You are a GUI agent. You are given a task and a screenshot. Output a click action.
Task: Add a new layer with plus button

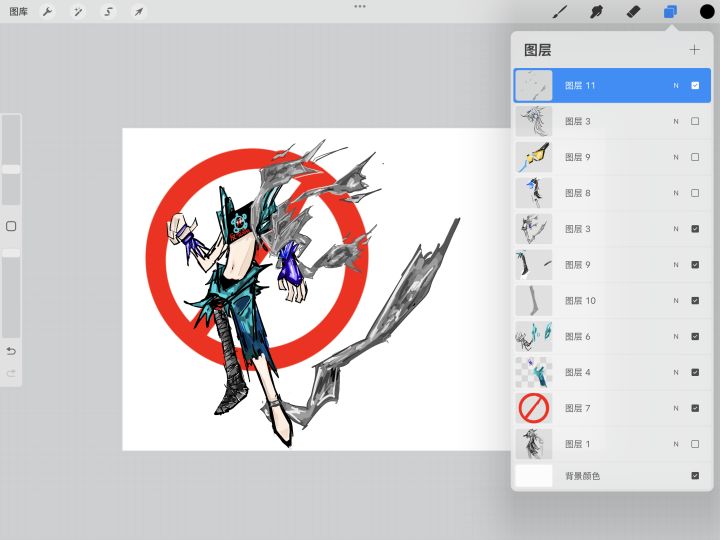pyautogui.click(x=694, y=49)
